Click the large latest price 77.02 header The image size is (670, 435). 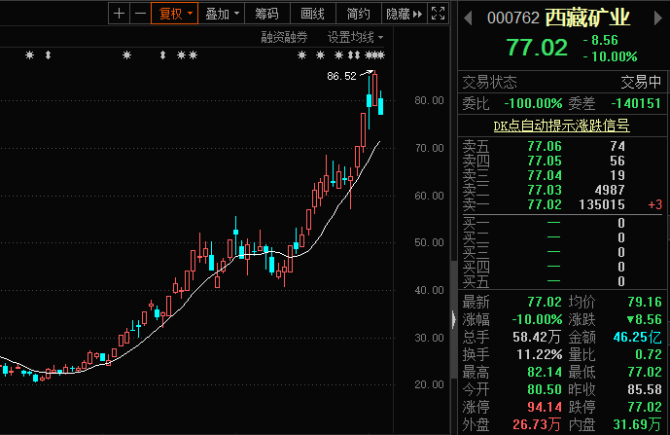(x=537, y=47)
